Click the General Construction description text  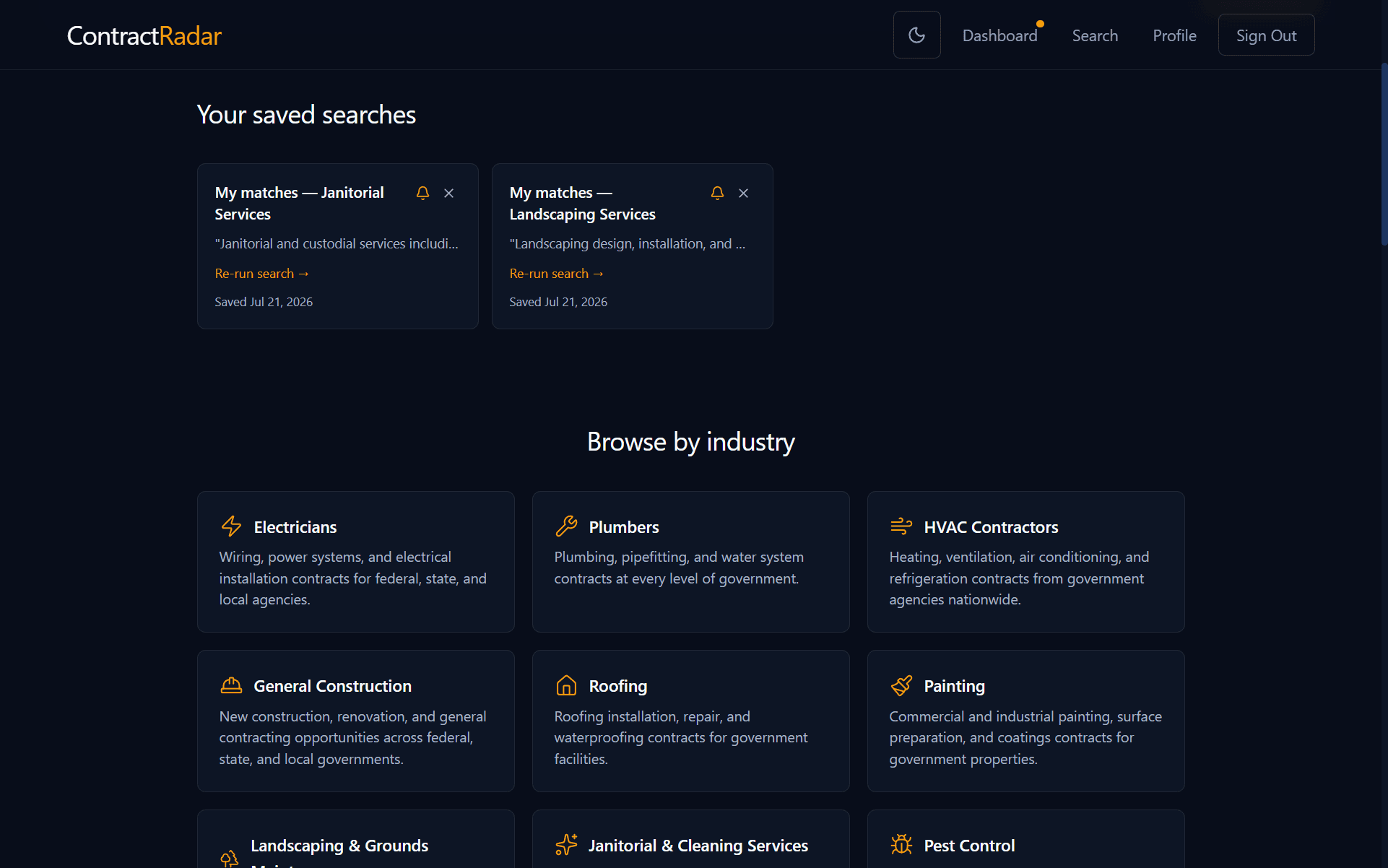(x=352, y=737)
